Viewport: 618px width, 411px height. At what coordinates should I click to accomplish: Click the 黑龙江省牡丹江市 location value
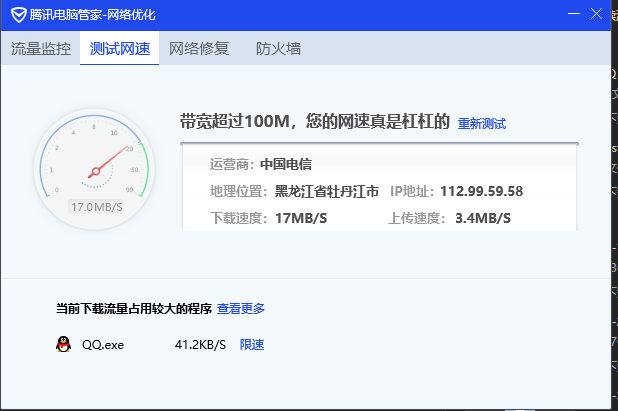[x=327, y=191]
